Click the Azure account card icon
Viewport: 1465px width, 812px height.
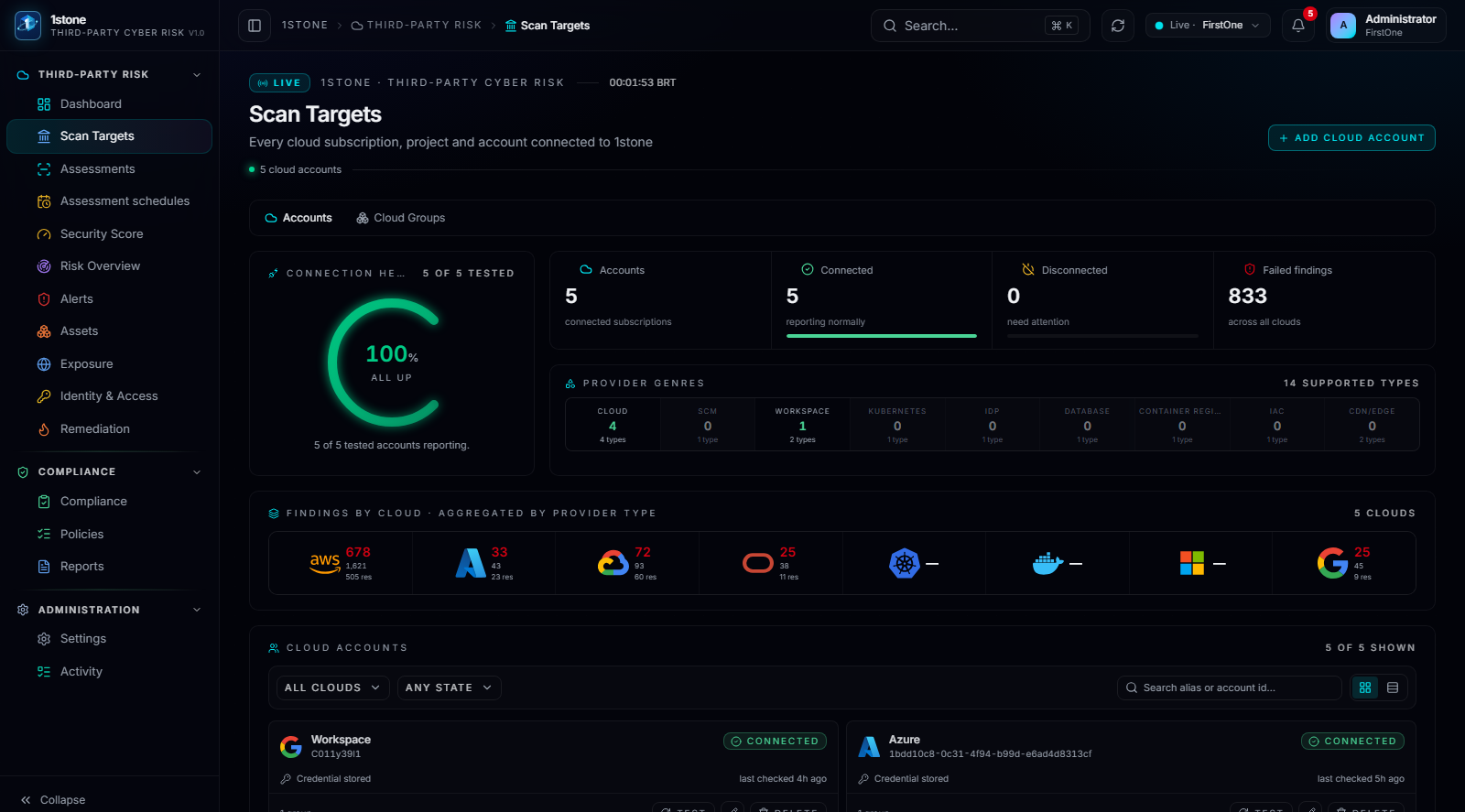click(x=869, y=747)
